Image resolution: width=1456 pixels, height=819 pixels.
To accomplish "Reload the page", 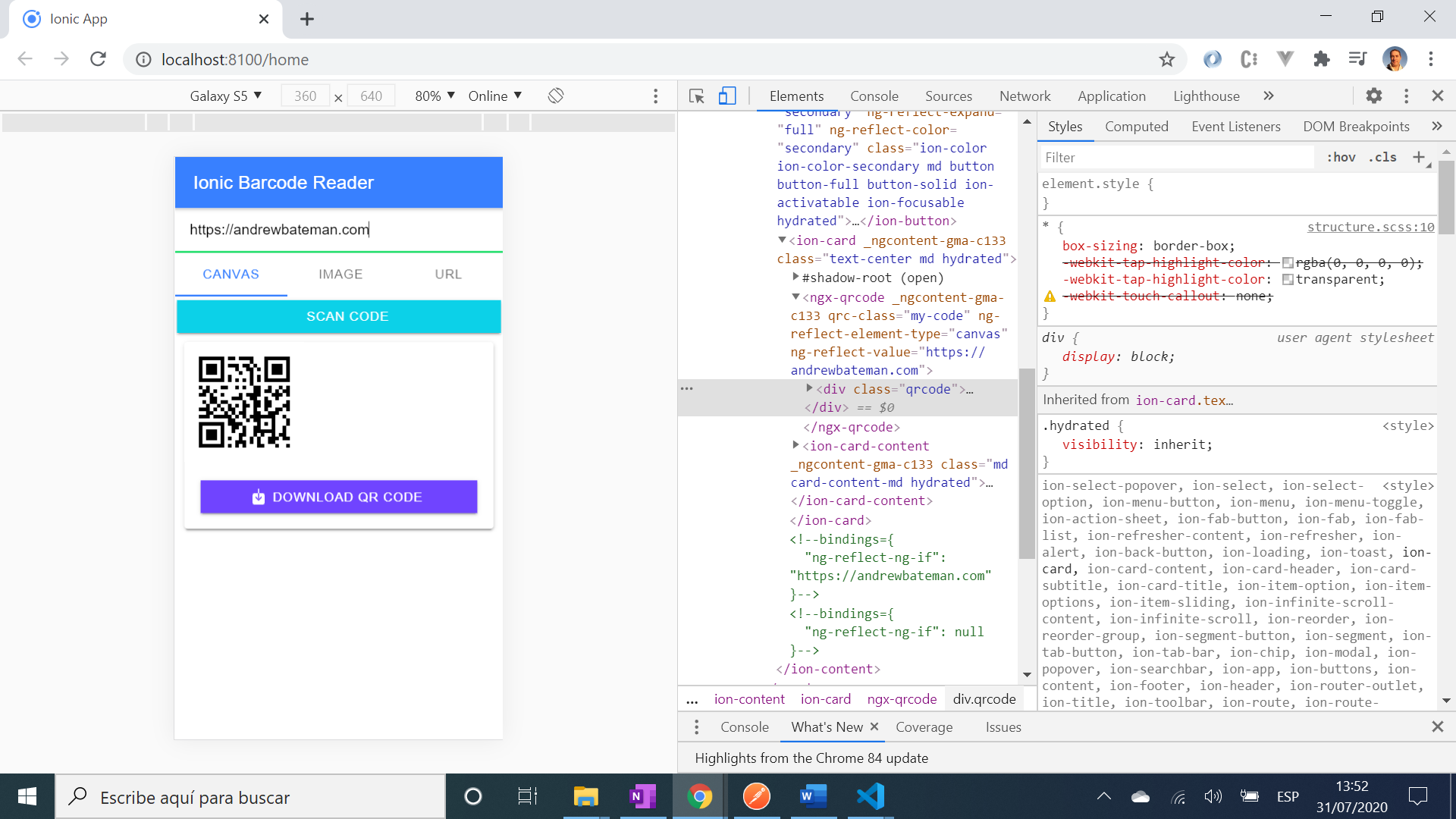I will click(98, 59).
